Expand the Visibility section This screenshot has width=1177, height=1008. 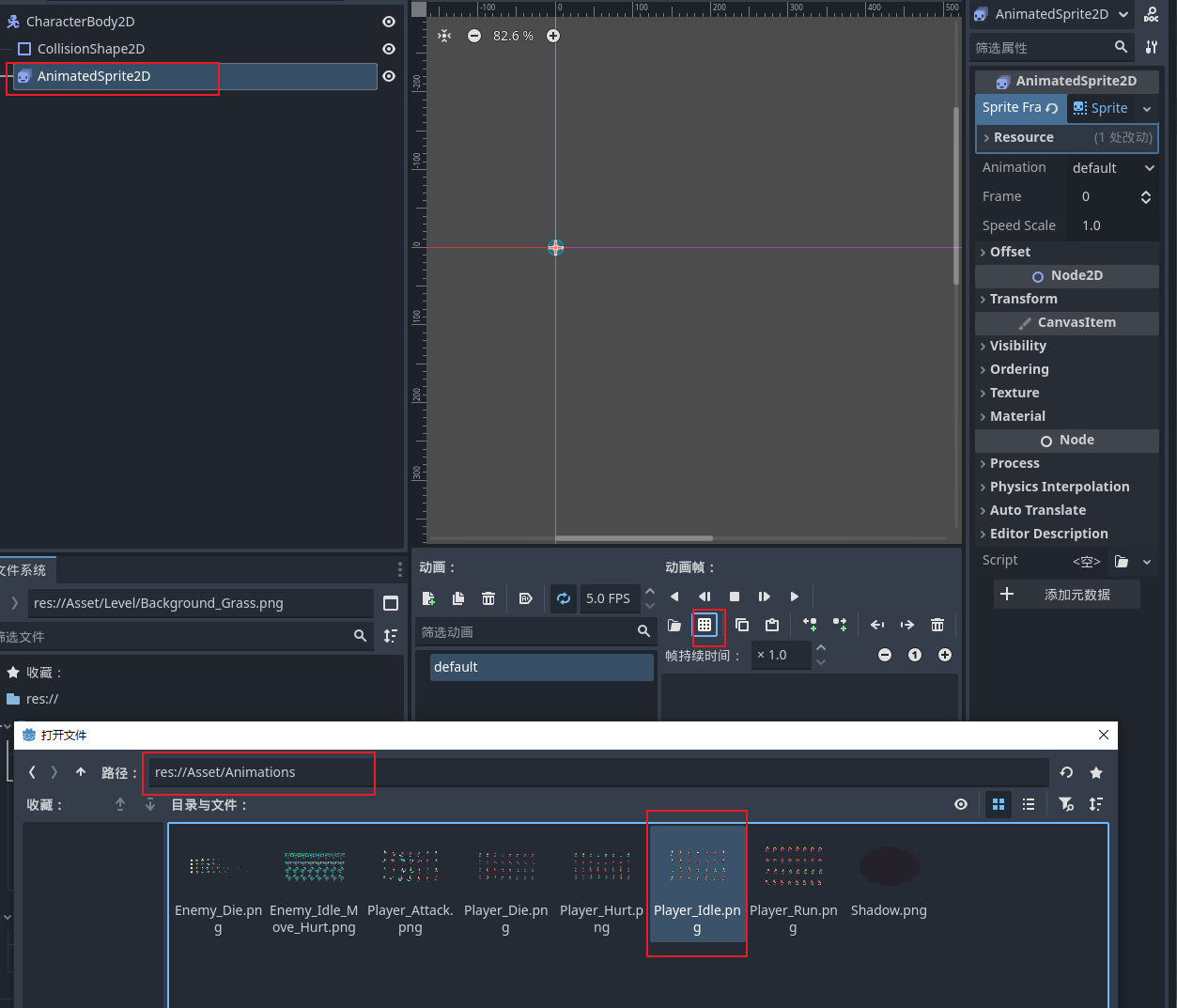tap(1067, 346)
